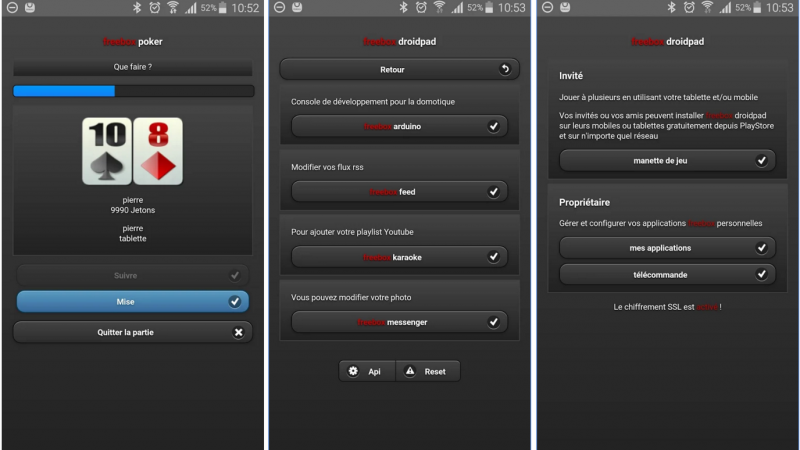Click the 'Propriétaire' heading

pyautogui.click(x=584, y=203)
